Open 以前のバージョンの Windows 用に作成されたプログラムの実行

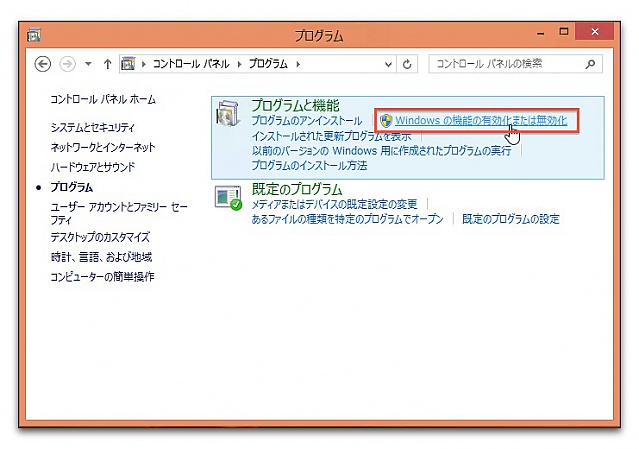pyautogui.click(x=381, y=151)
